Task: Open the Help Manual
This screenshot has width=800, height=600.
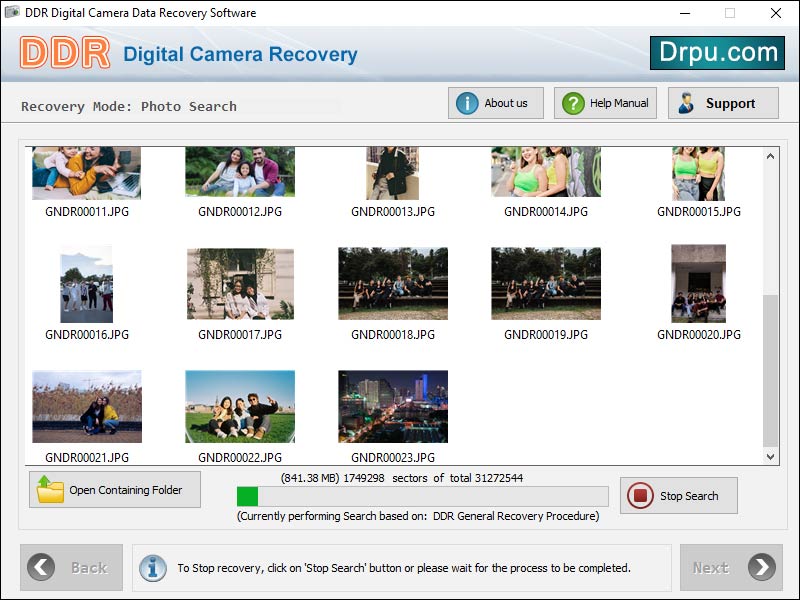Action: point(604,102)
